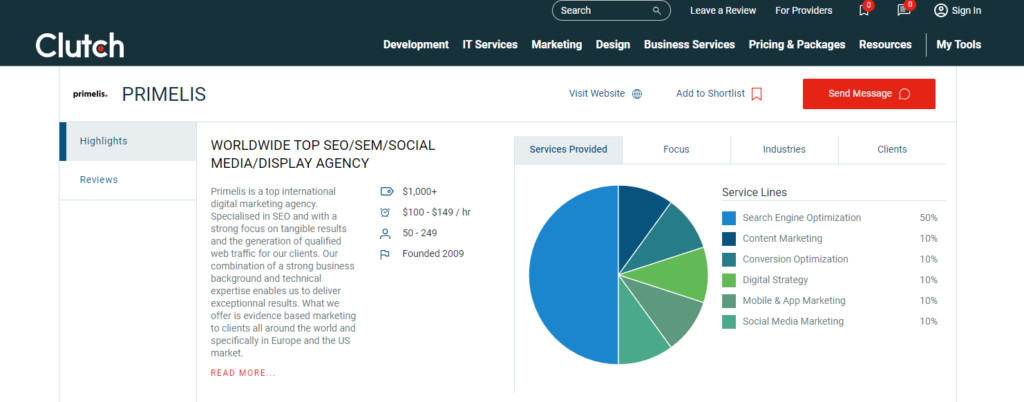Click the flag icon by Founded 2009
This screenshot has height=402, width=1024.
point(385,254)
